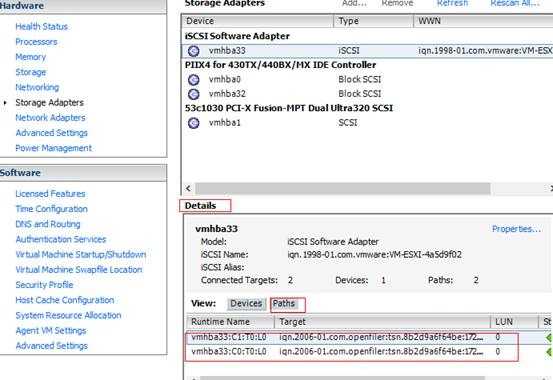
Task: Click the vmhba32 adapter icon
Action: point(193,94)
